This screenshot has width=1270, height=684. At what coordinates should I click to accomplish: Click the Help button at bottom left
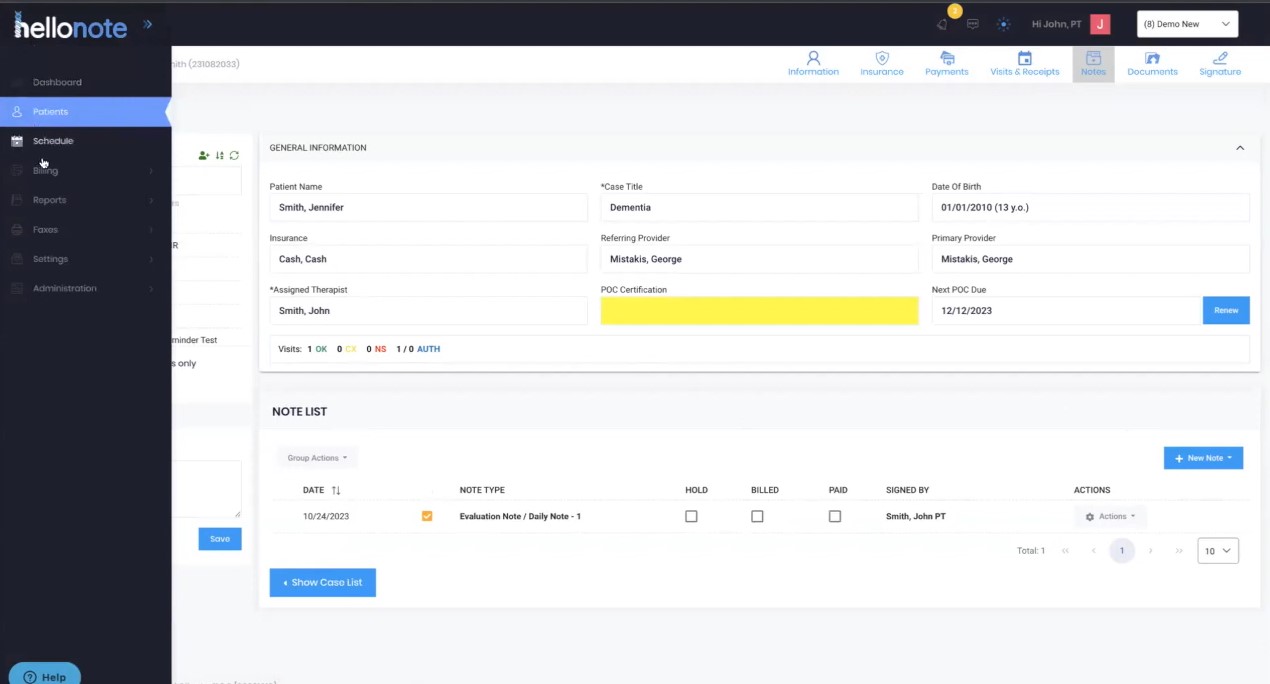pyautogui.click(x=44, y=675)
